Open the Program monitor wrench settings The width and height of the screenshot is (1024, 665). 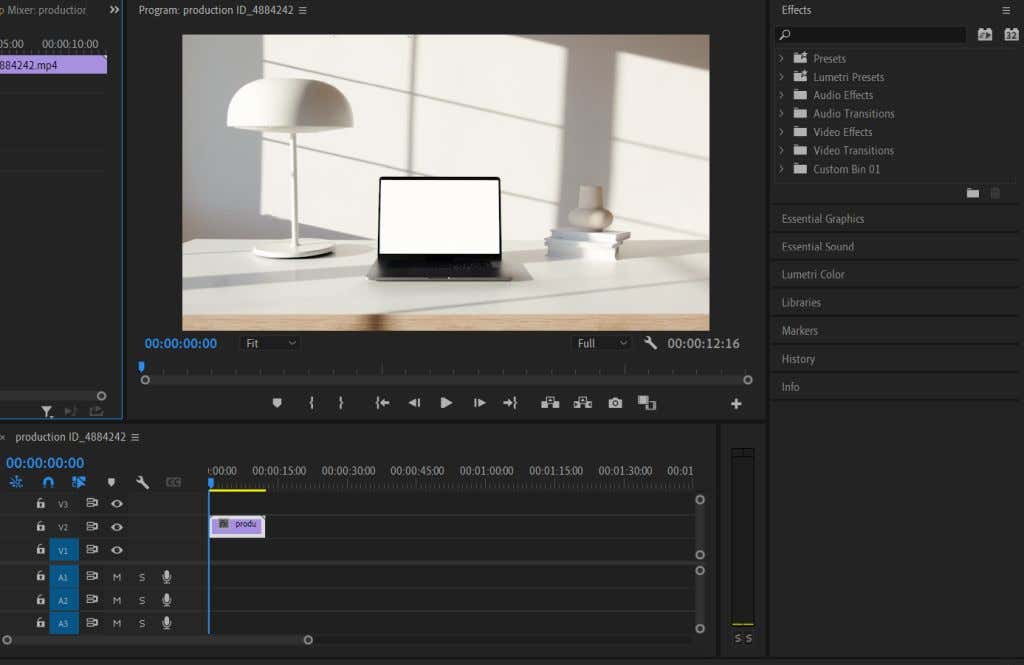[650, 343]
